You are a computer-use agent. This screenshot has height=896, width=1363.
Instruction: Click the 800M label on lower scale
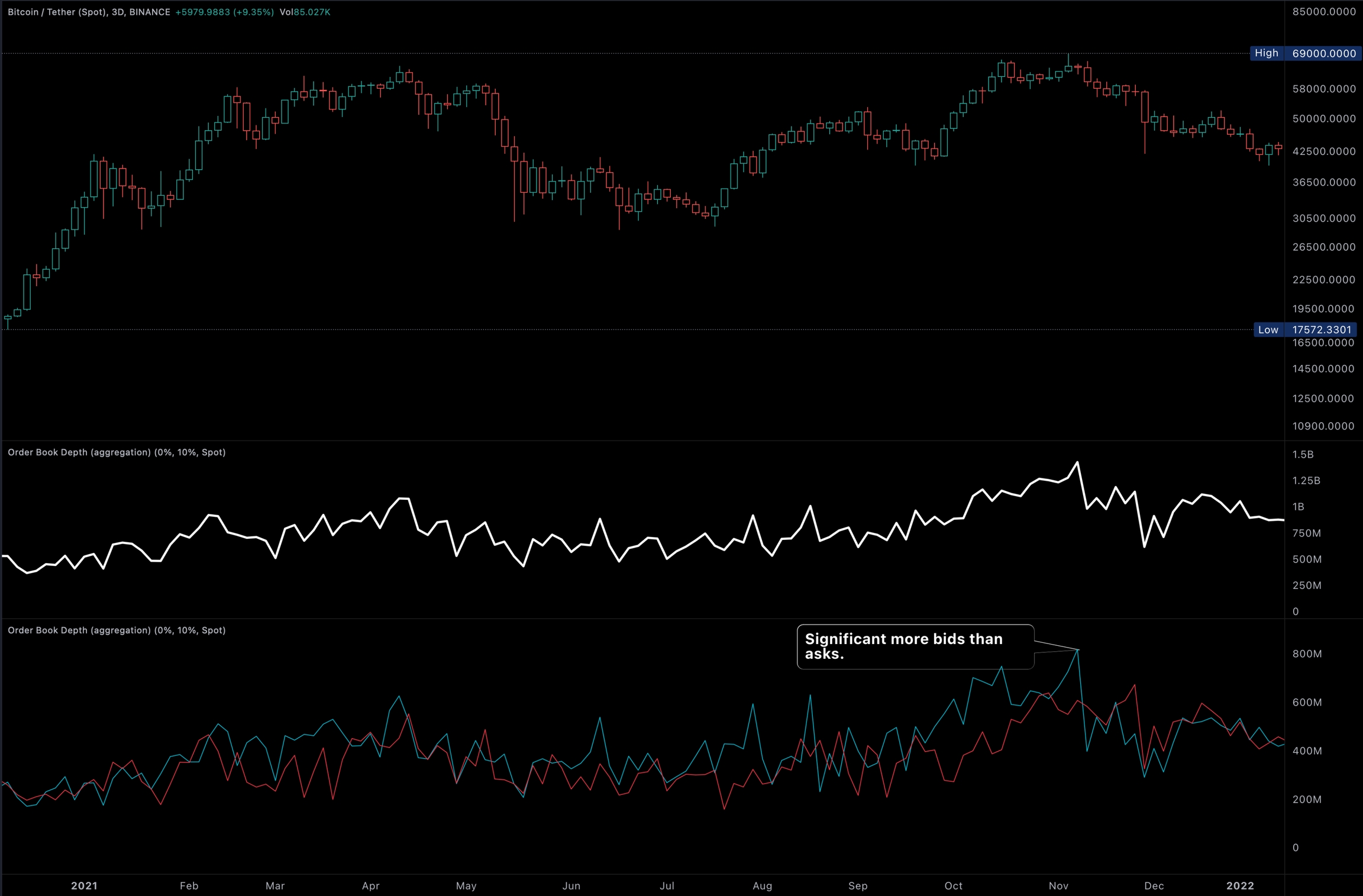pyautogui.click(x=1307, y=654)
